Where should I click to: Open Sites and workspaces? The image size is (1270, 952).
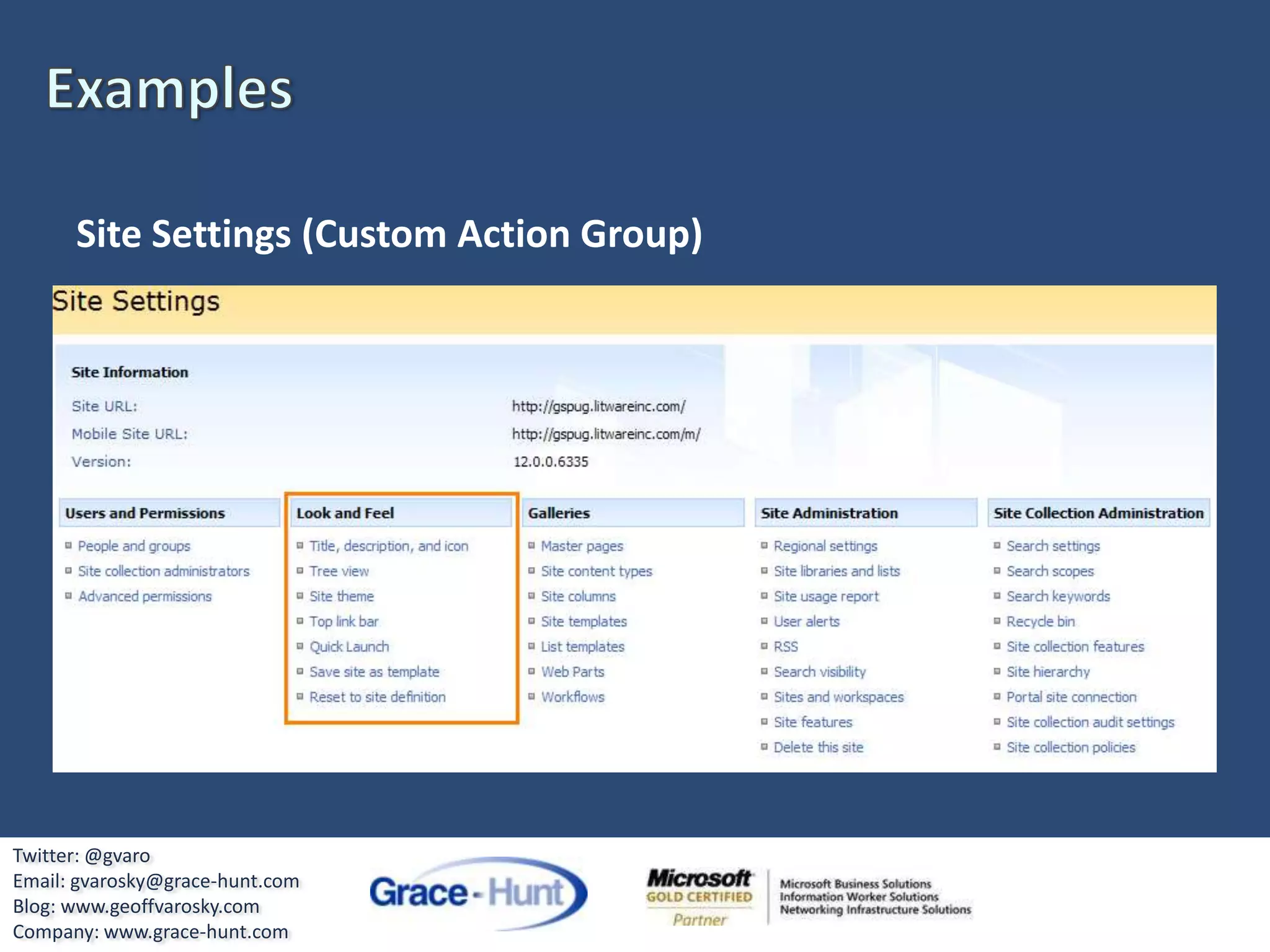(838, 697)
